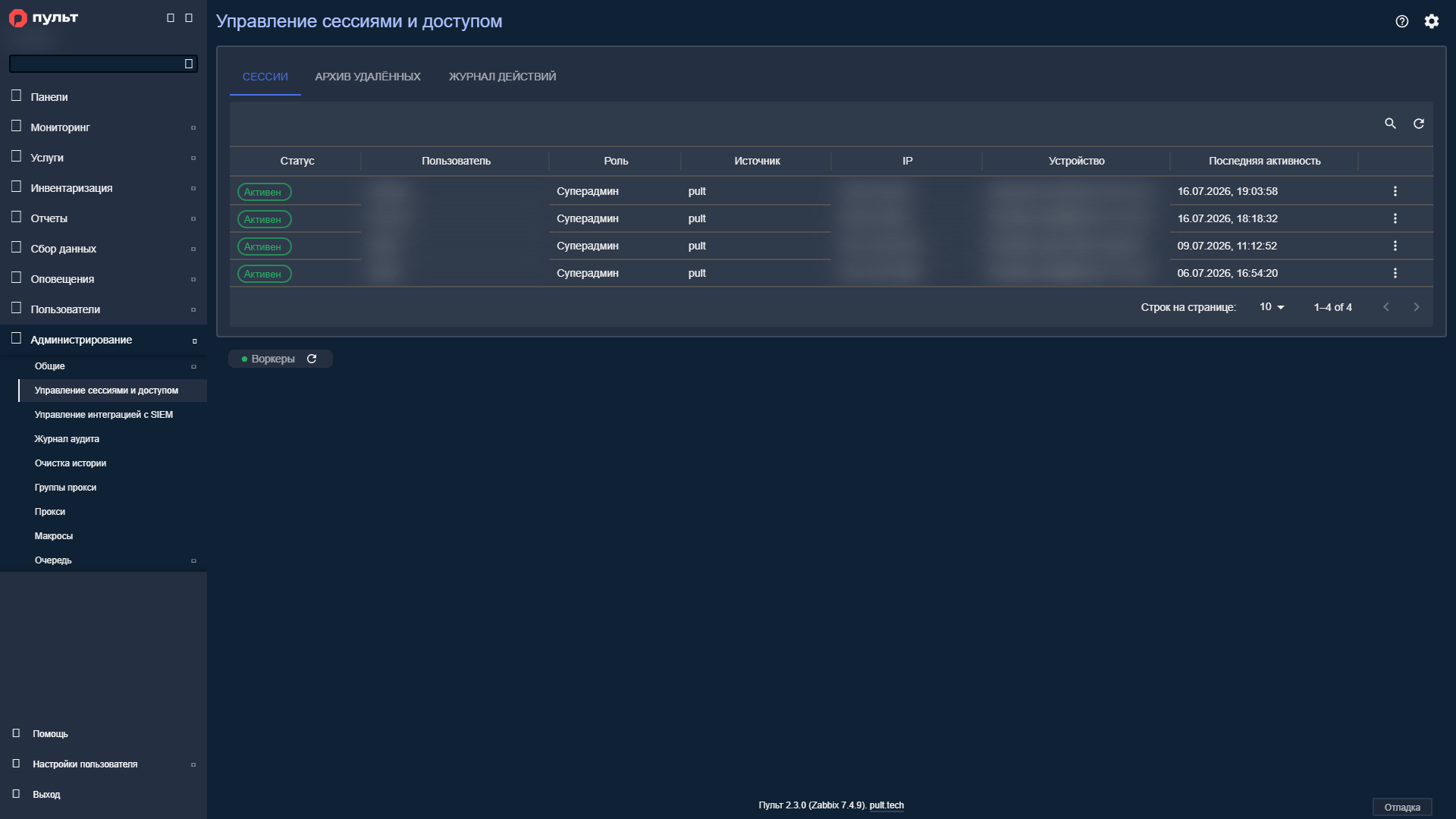Click the Пользователи sidebar icon

(x=16, y=308)
